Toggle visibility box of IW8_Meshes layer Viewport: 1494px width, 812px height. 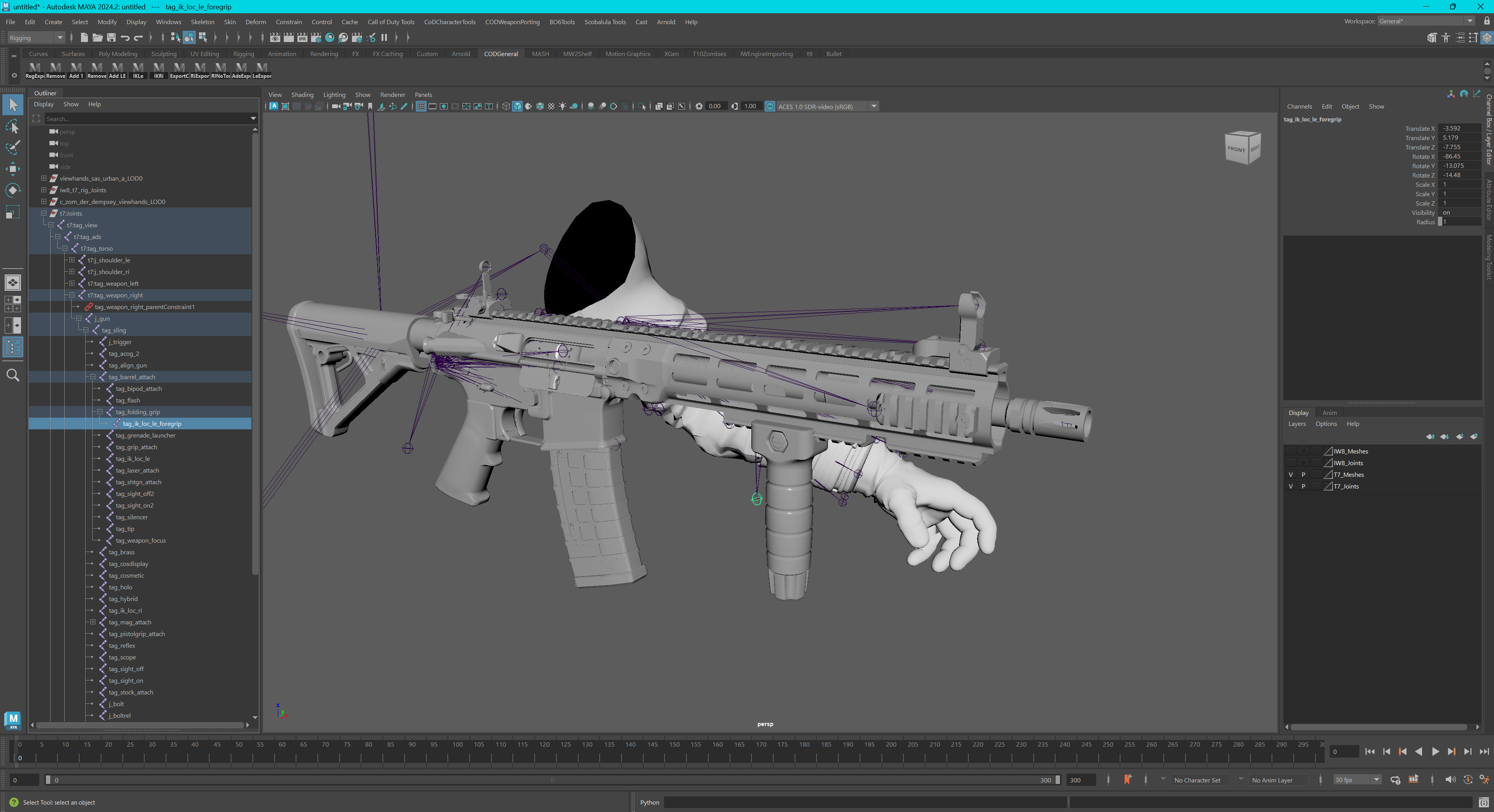[x=1290, y=451]
